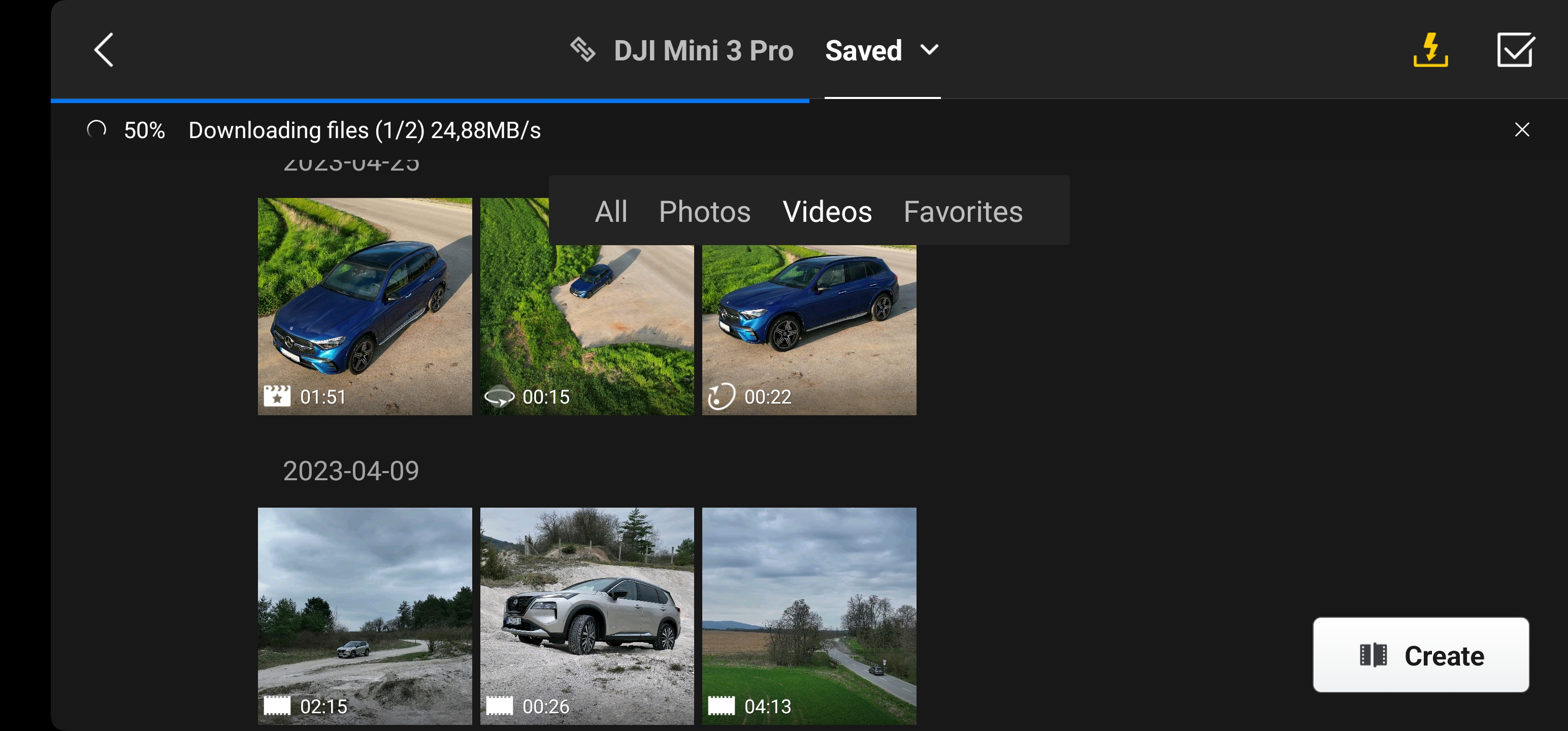Tap the blue download progress bar
This screenshot has height=731, width=1568.
tap(429, 101)
